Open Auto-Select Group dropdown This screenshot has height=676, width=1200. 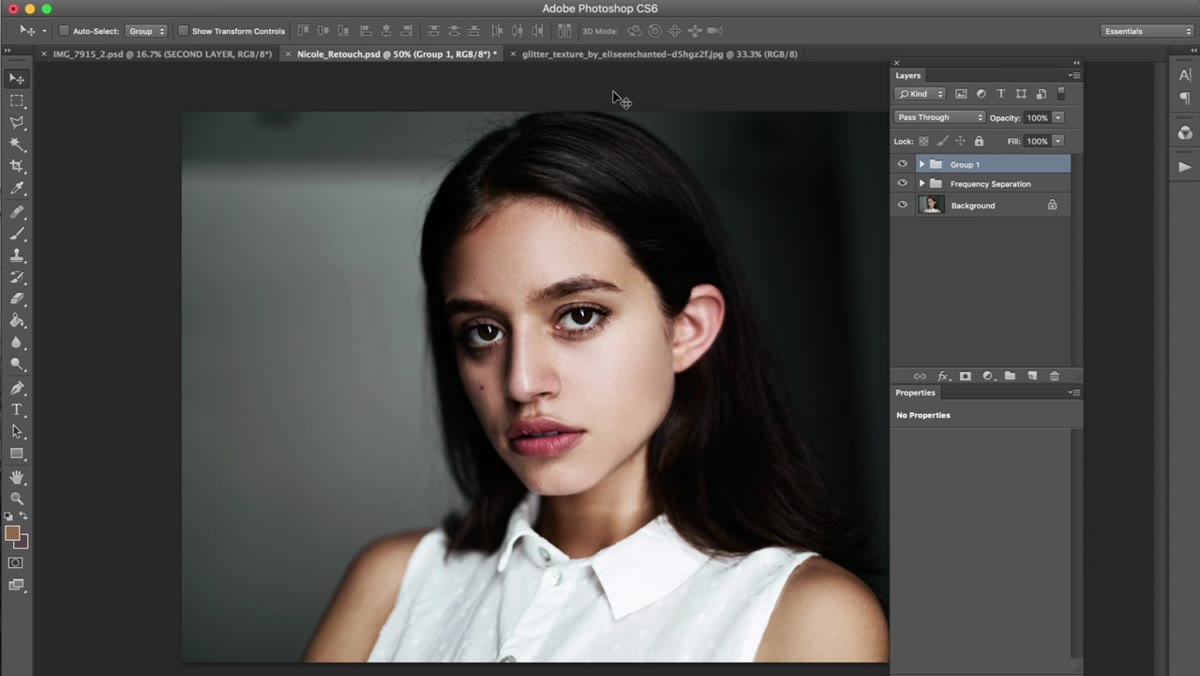click(146, 31)
